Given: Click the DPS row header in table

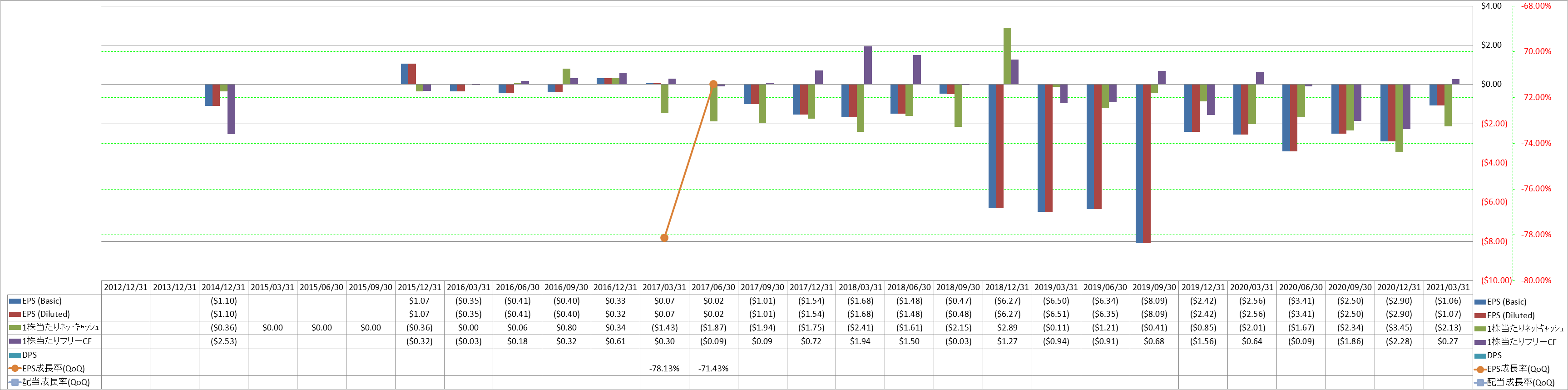Looking at the screenshot, I should (54, 355).
